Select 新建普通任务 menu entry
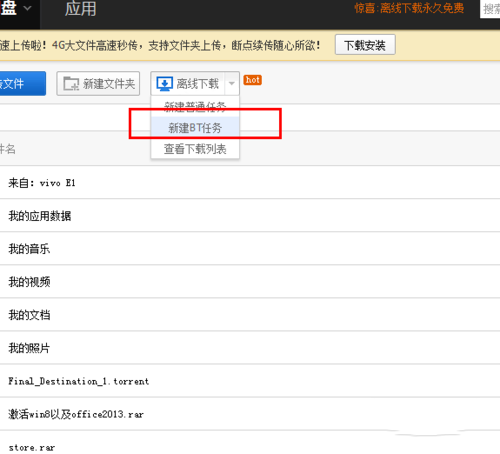 (x=195, y=107)
